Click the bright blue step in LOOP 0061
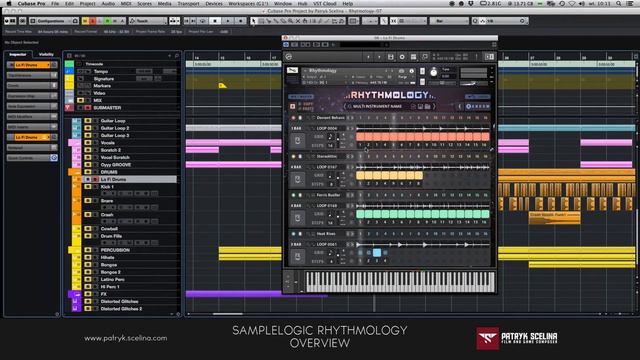Screen dimensions: 640x360 coord(377,253)
